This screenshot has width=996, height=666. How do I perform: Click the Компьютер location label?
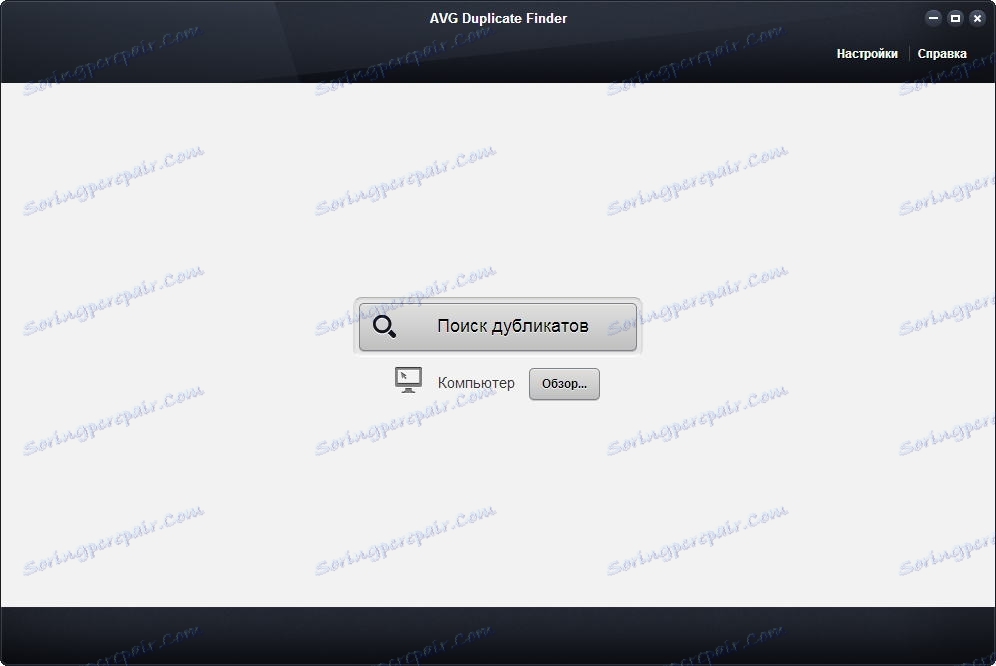click(476, 383)
